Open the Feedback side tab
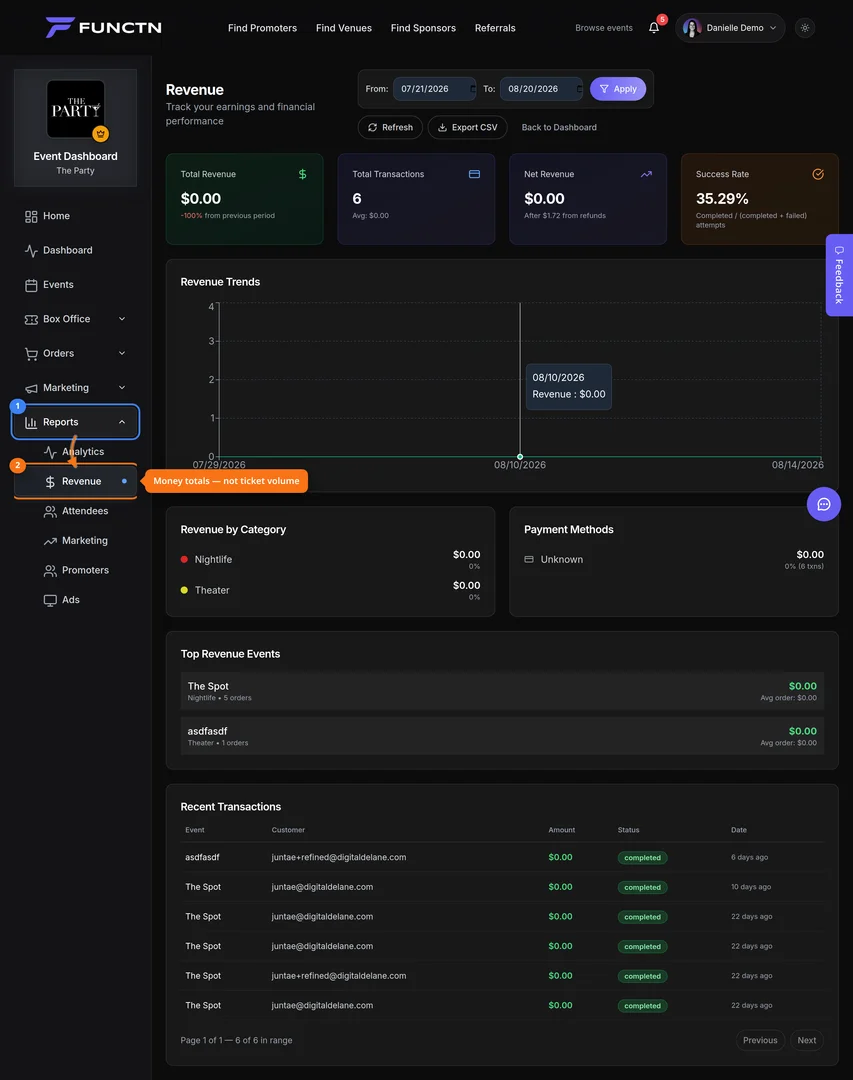The image size is (853, 1080). [839, 276]
